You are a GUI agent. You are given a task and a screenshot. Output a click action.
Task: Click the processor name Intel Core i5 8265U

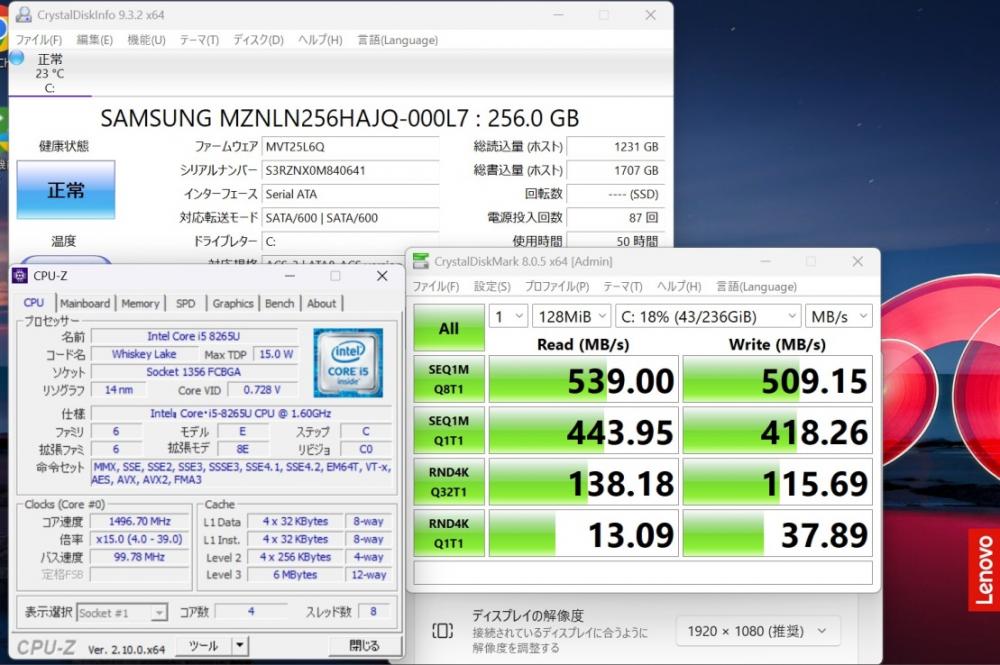click(x=194, y=336)
